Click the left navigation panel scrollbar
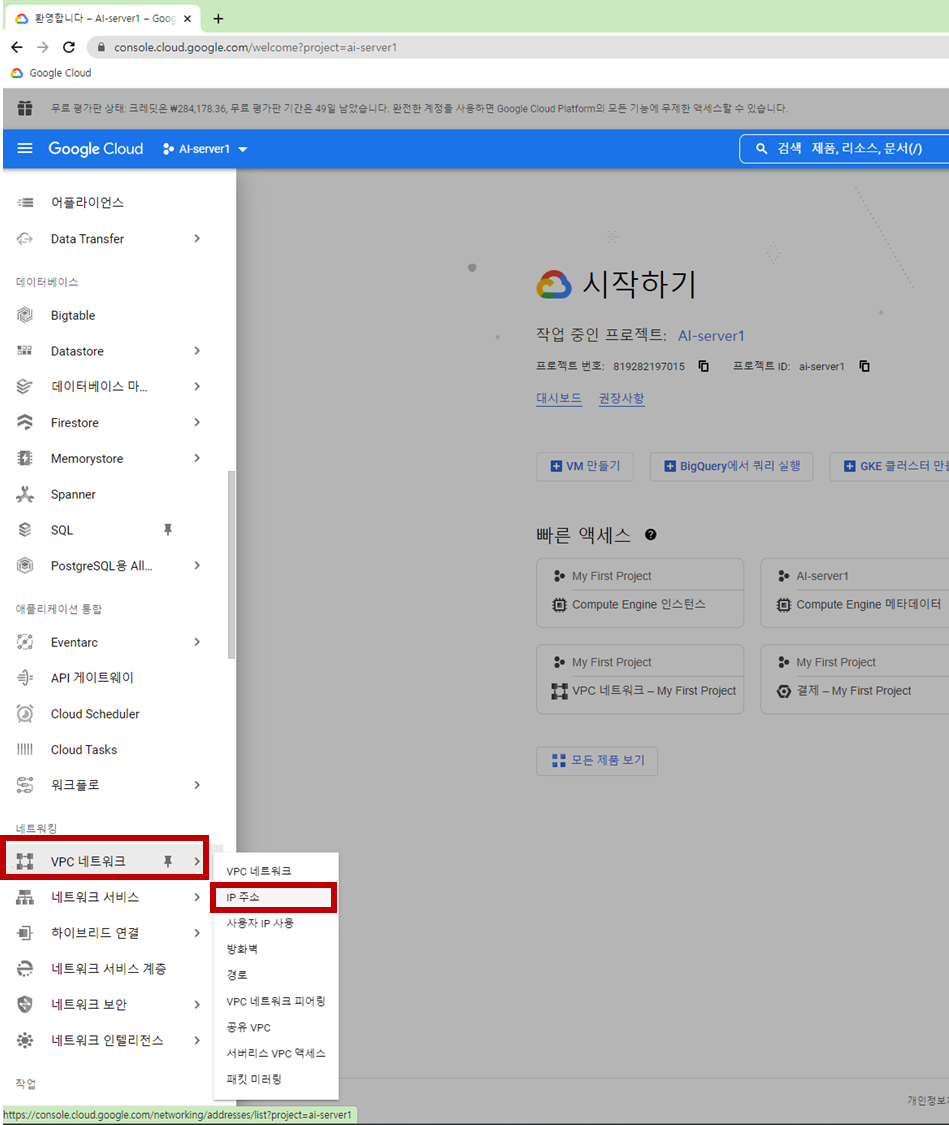This screenshot has height=1125, width=949. [x=231, y=565]
